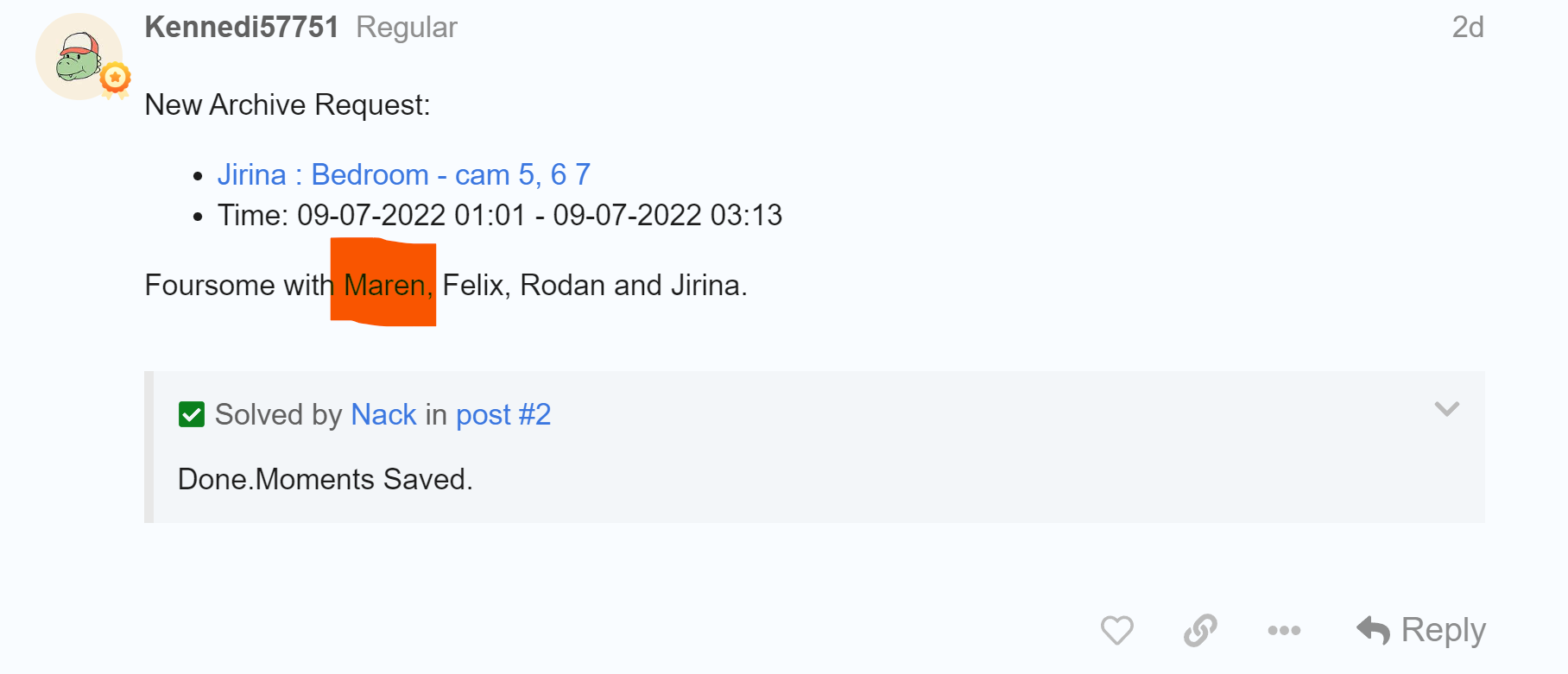
Task: Click the Solved by label text
Action: [x=278, y=415]
